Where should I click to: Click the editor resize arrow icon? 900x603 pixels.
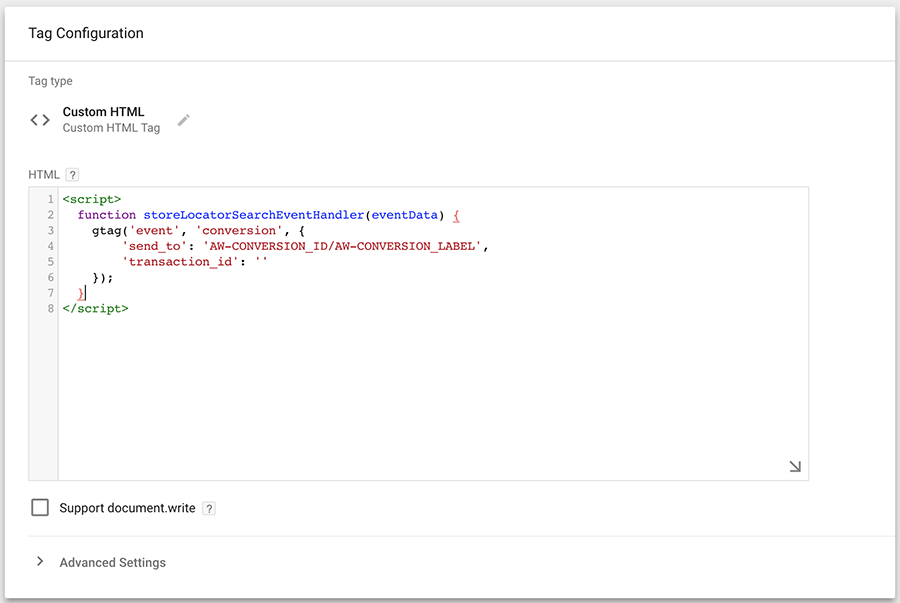tap(794, 466)
